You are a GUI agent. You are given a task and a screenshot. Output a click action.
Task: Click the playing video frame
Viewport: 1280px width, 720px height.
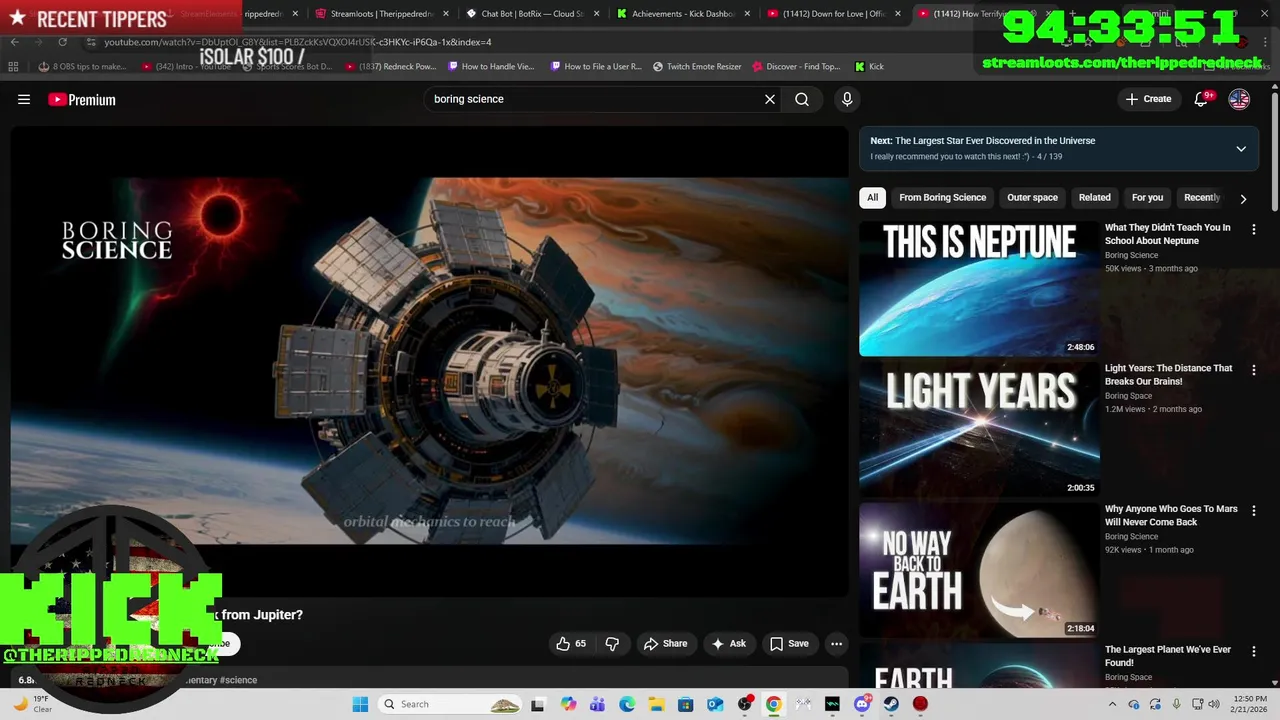(x=429, y=361)
